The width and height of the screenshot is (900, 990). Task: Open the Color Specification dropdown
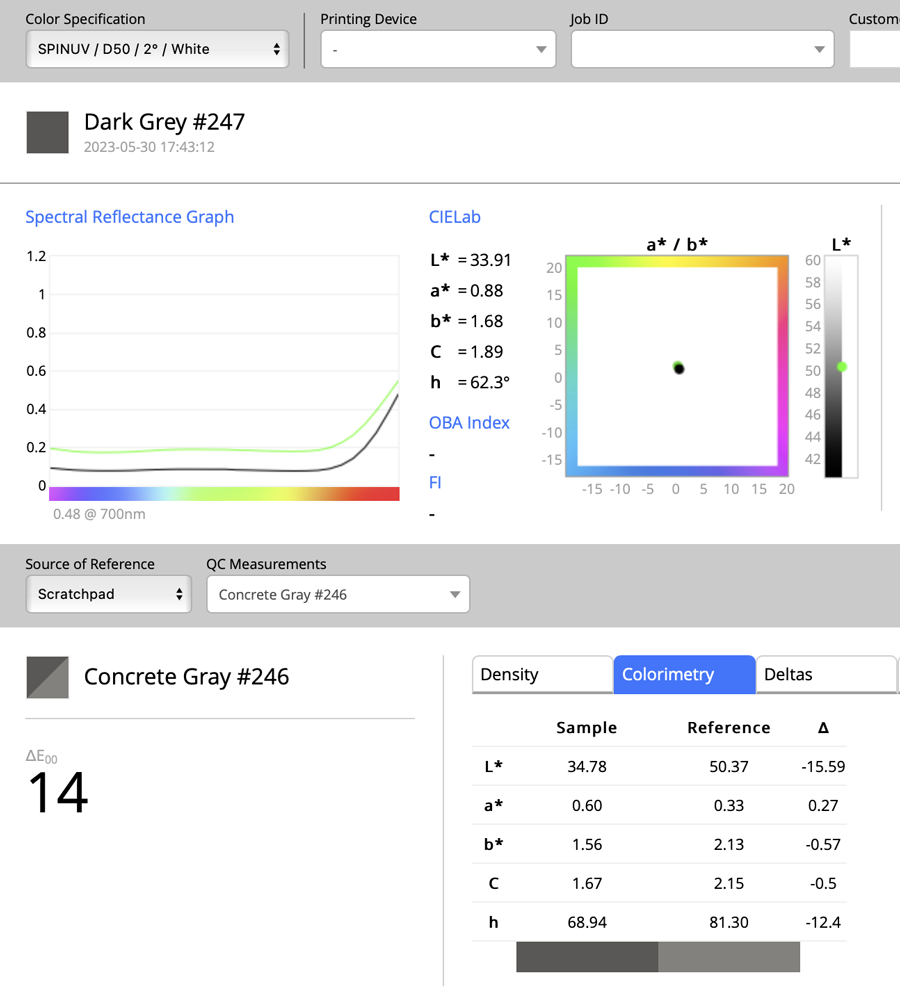click(157, 49)
